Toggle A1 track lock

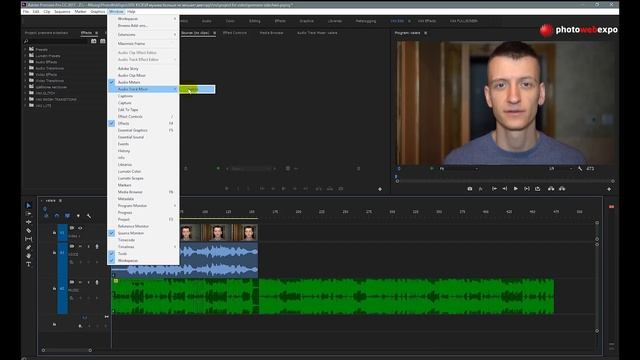pyautogui.click(x=54, y=253)
